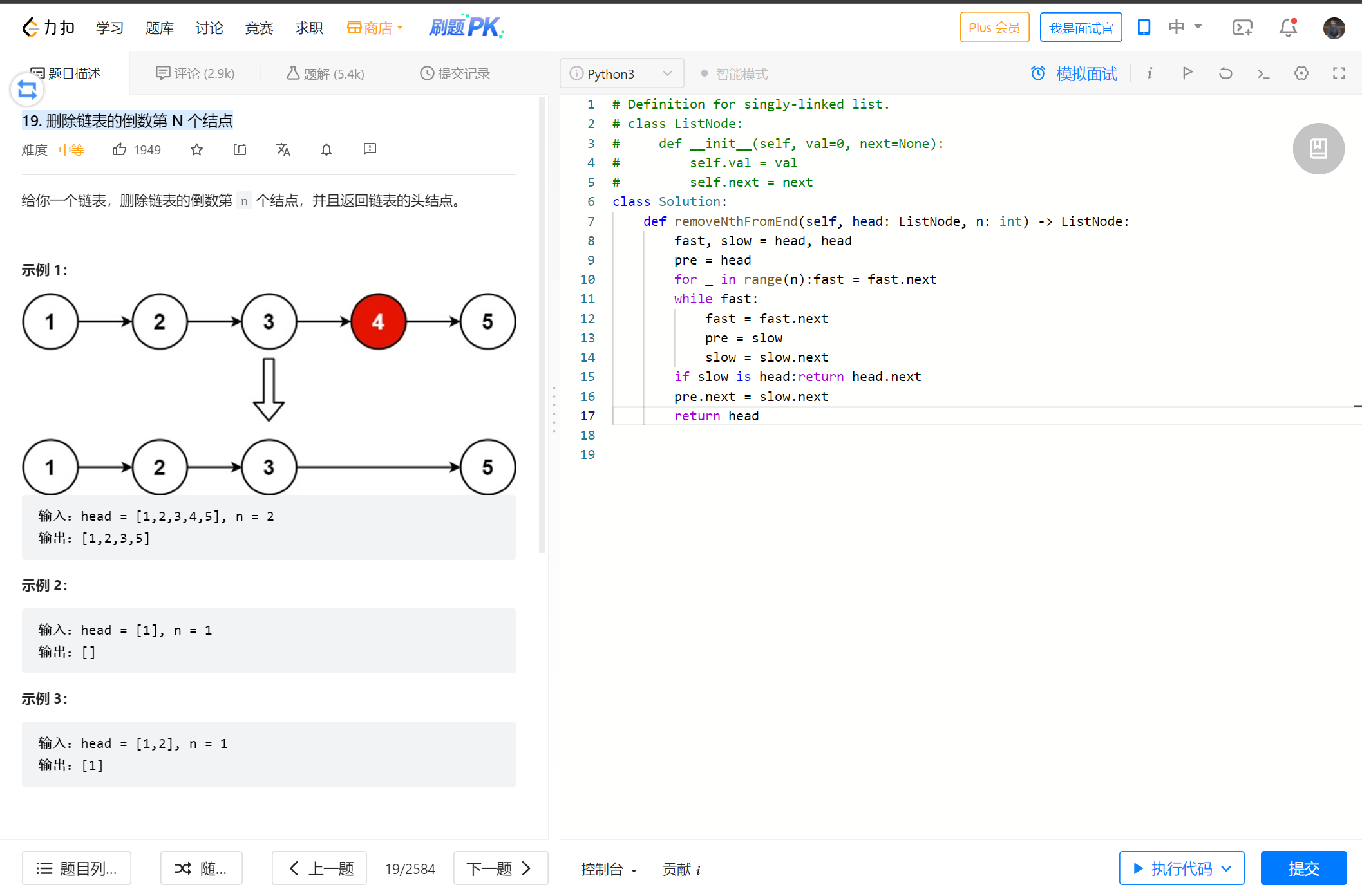This screenshot has width=1362, height=896.
Task: Go to next problem 下一题
Action: 500,869
